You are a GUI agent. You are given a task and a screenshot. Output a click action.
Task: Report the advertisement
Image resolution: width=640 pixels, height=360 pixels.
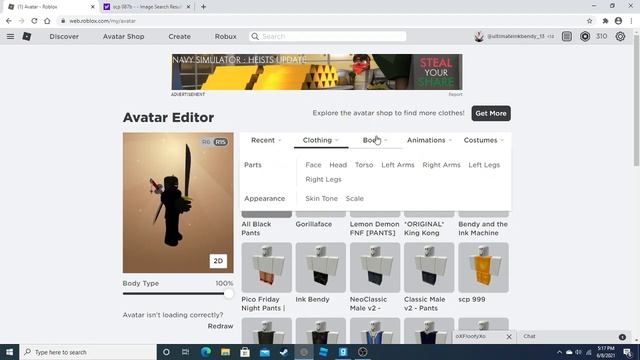456,94
